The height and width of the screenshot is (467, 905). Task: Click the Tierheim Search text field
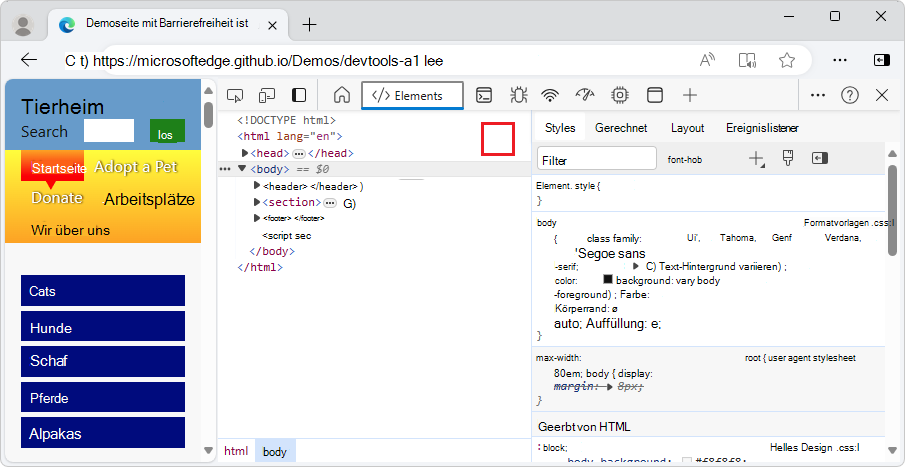point(109,130)
